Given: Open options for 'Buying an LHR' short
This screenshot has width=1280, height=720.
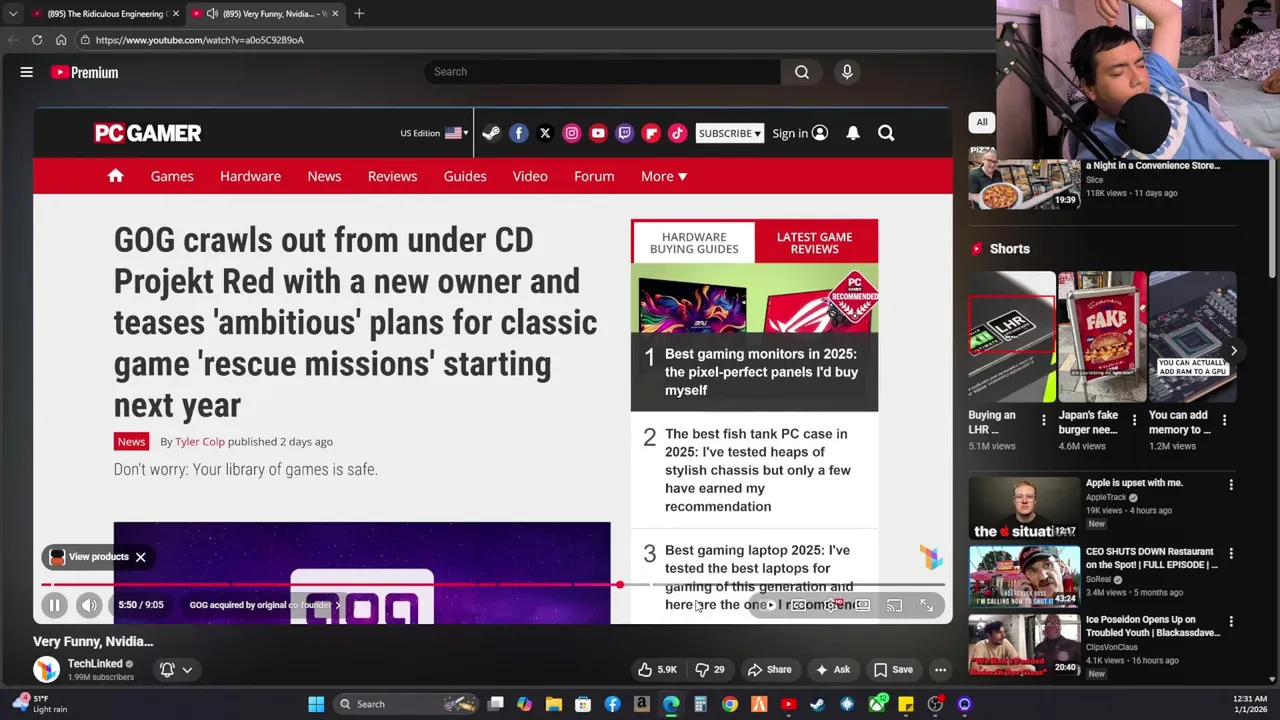Looking at the screenshot, I should tap(1044, 420).
